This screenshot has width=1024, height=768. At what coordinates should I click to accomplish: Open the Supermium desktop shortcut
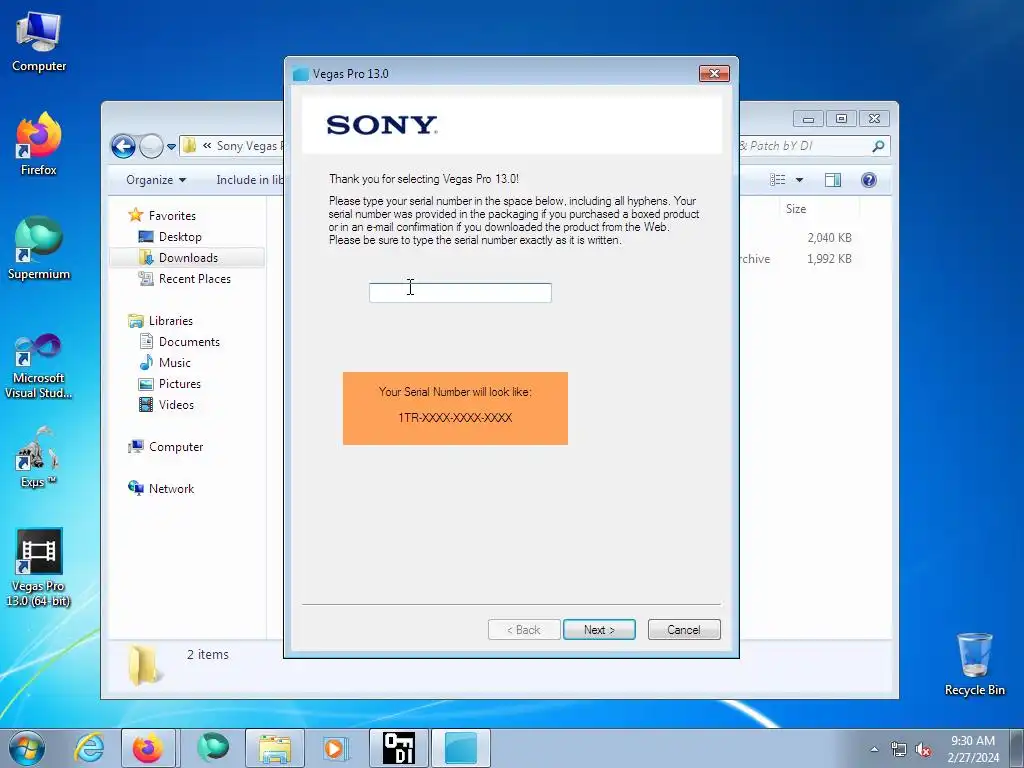39,248
